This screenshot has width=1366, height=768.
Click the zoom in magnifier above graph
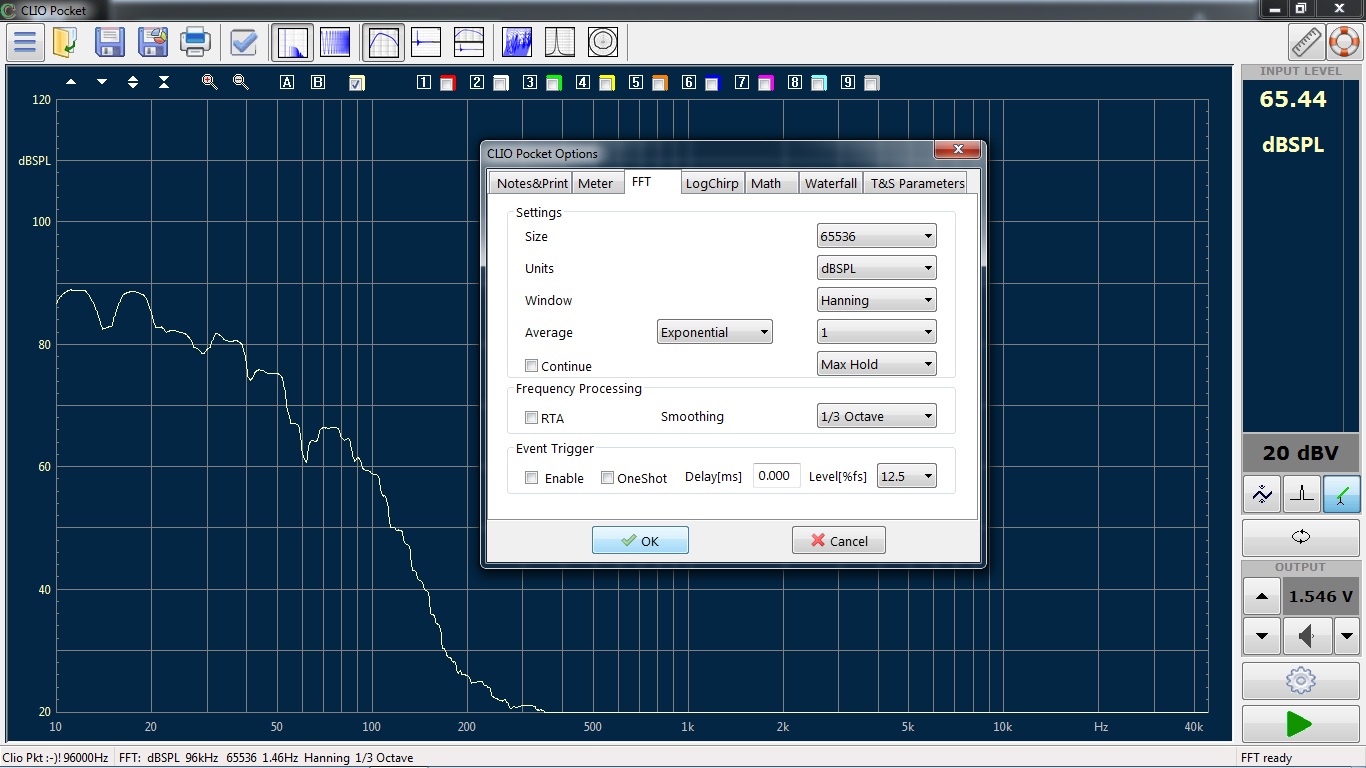pos(209,82)
